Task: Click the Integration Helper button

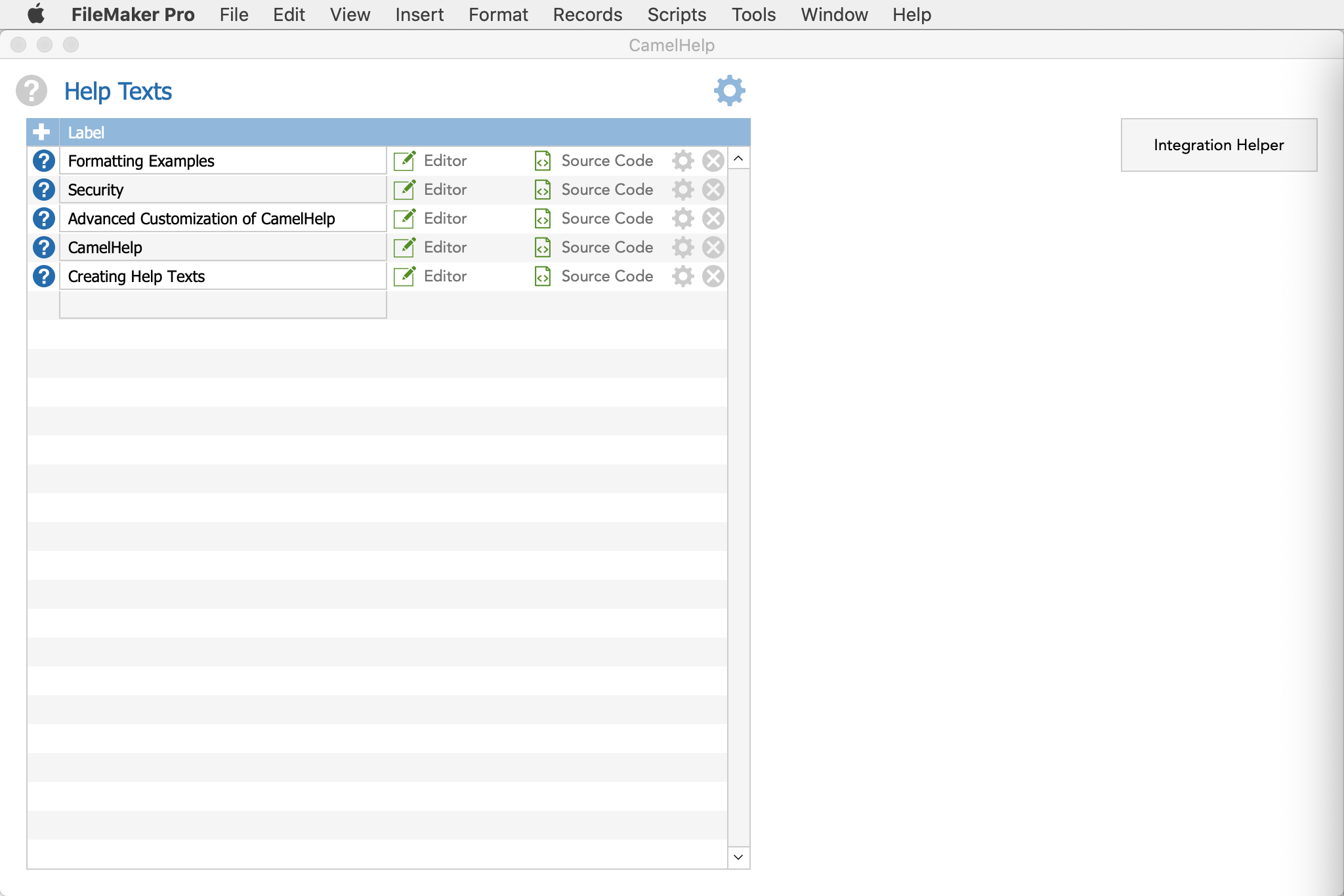Action: (1219, 145)
